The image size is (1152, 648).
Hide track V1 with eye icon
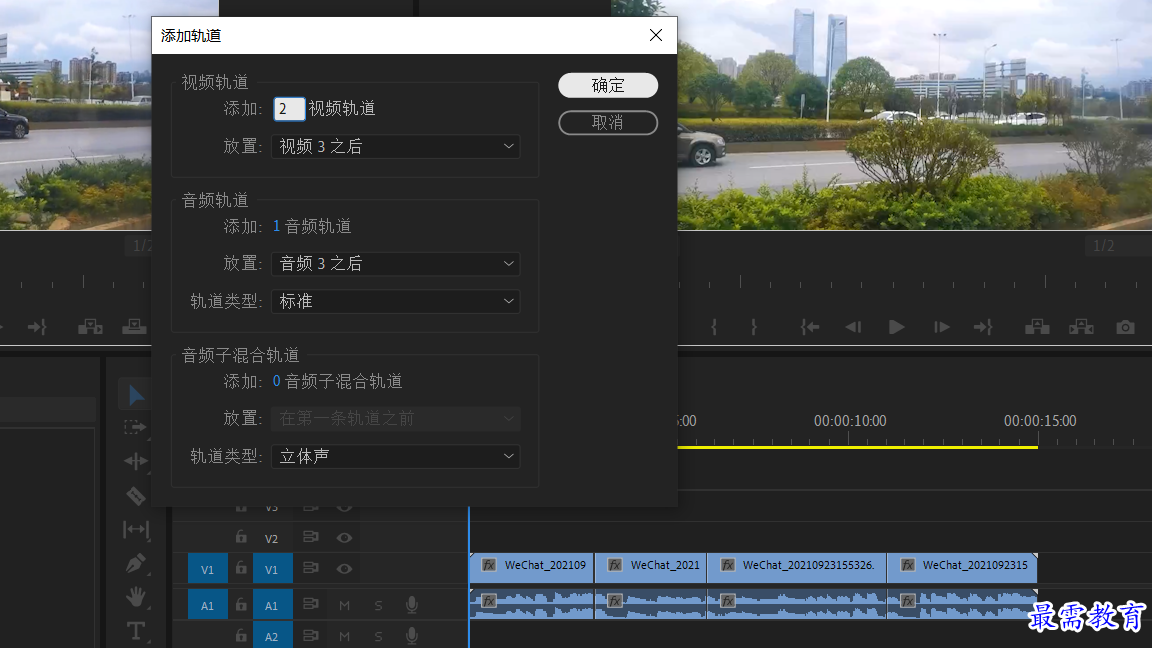point(344,569)
